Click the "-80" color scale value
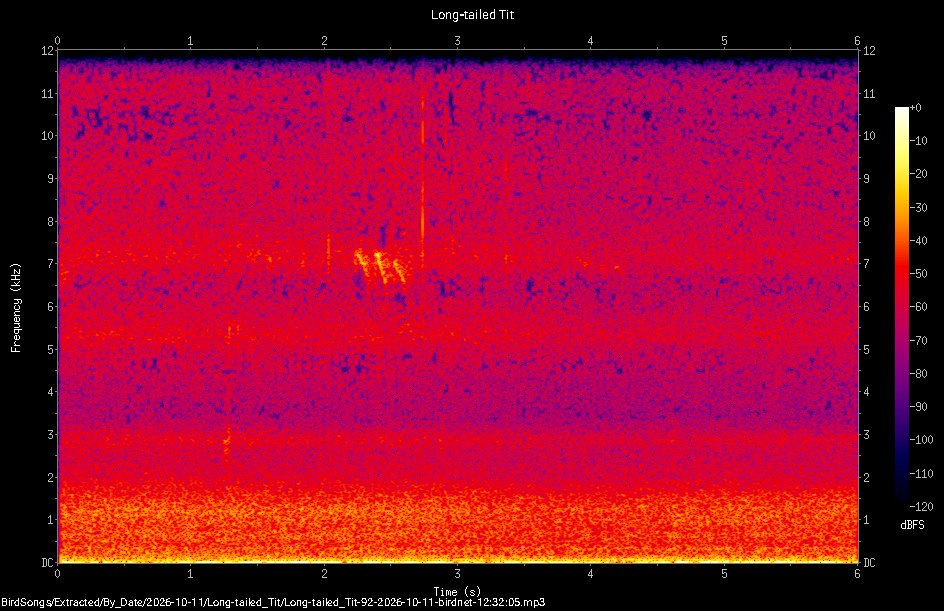 pos(919,374)
